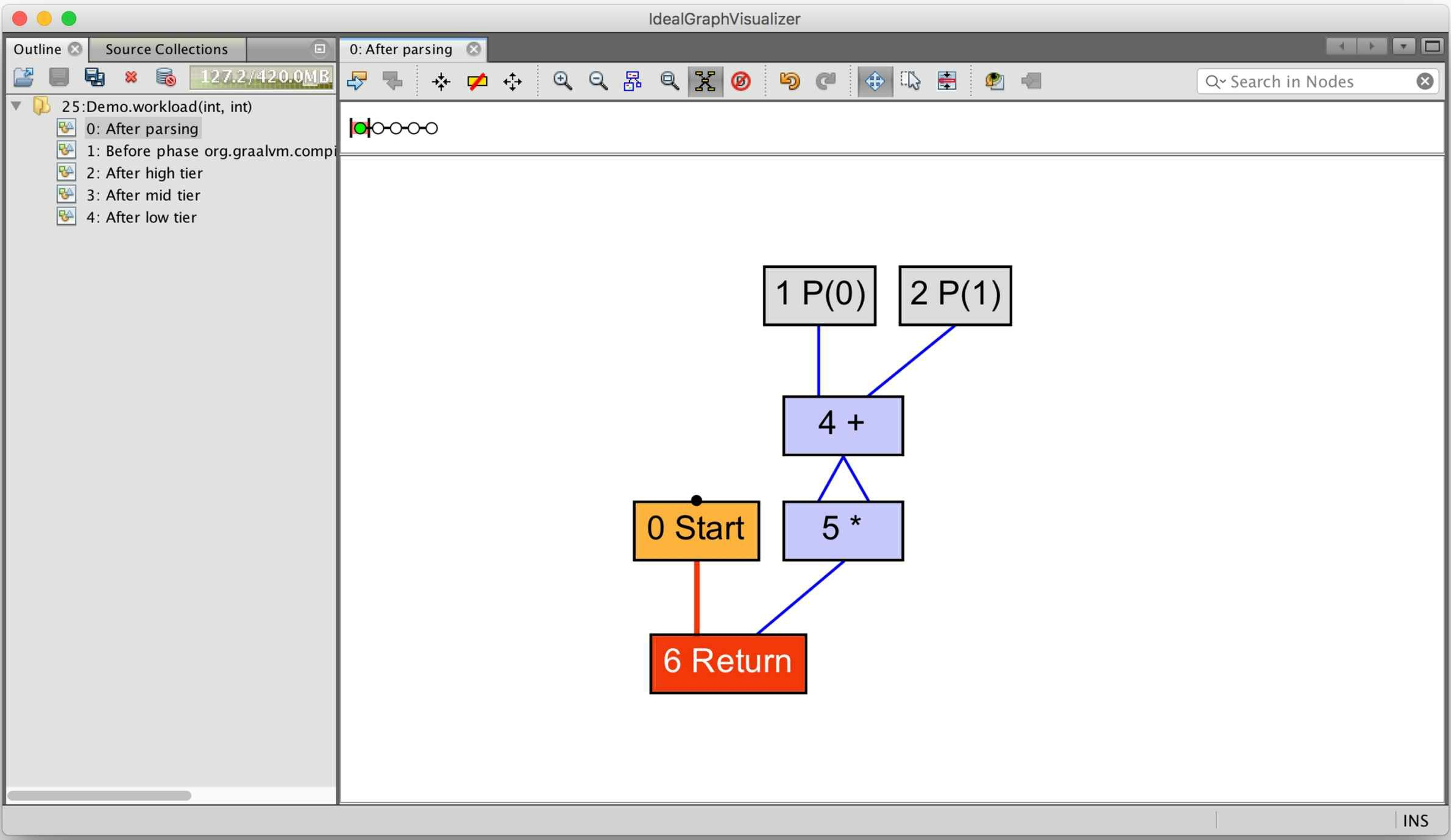
Task: Toggle the selection mode cursor button
Action: pyautogui.click(x=910, y=81)
